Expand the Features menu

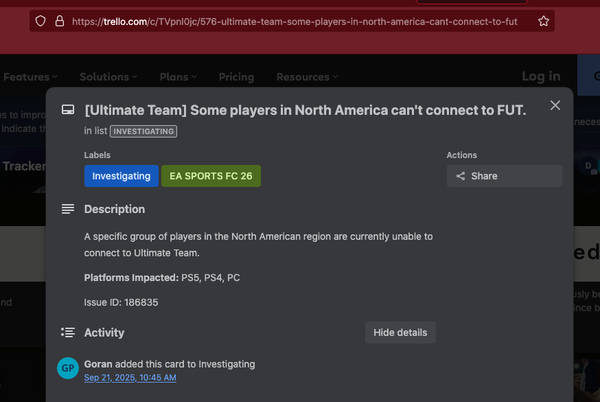[30, 77]
